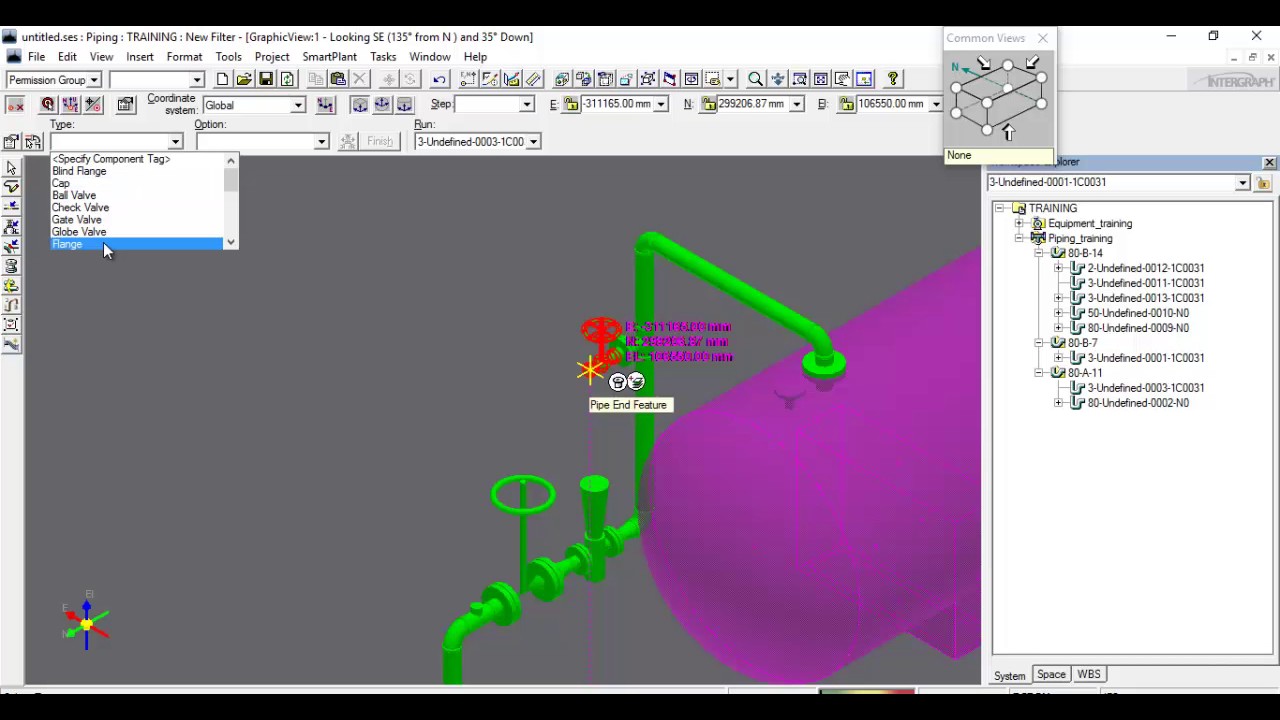Image resolution: width=1280 pixels, height=720 pixels.
Task: Select 80-Undefined-0002-N0 in the tree
Action: tap(1138, 403)
